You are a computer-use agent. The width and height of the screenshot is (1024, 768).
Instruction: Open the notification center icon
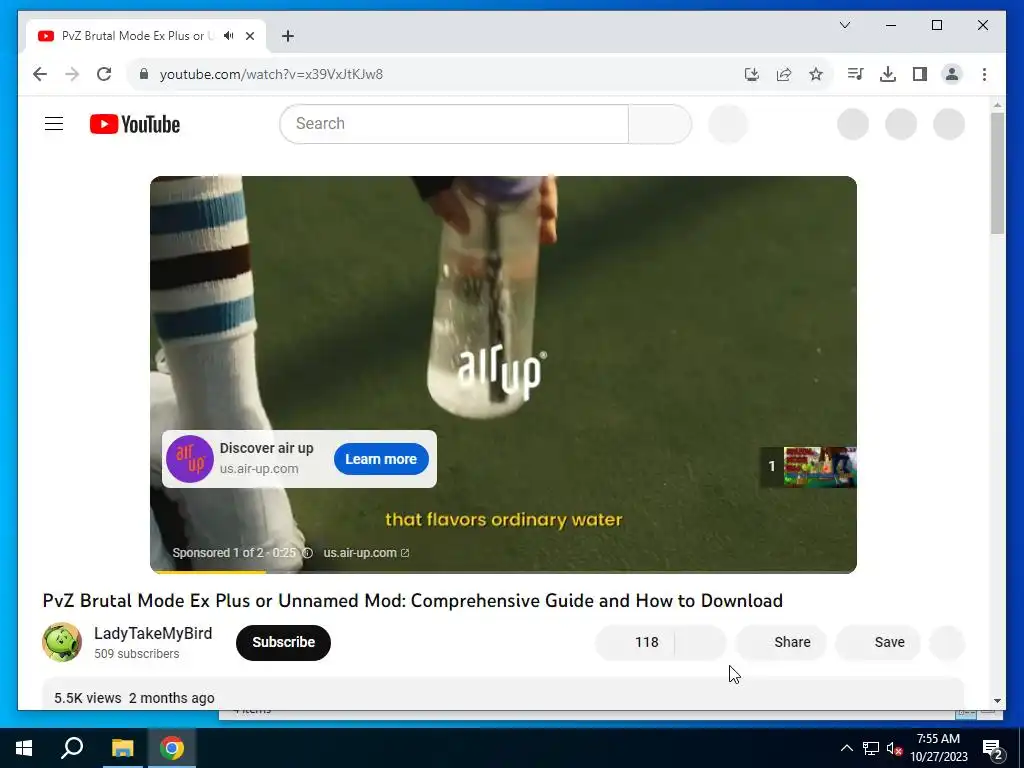click(993, 749)
